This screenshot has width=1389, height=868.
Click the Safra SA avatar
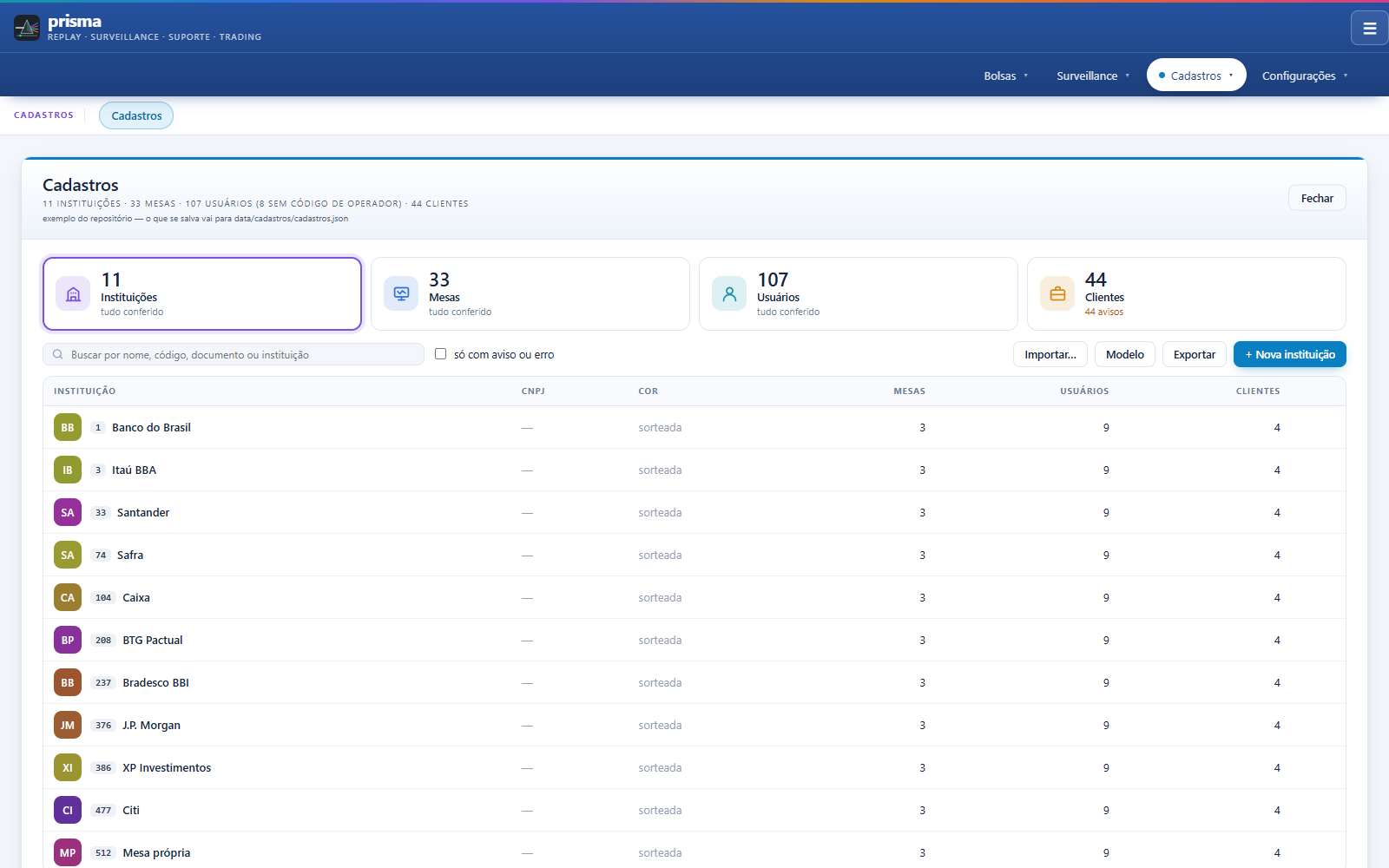point(68,555)
